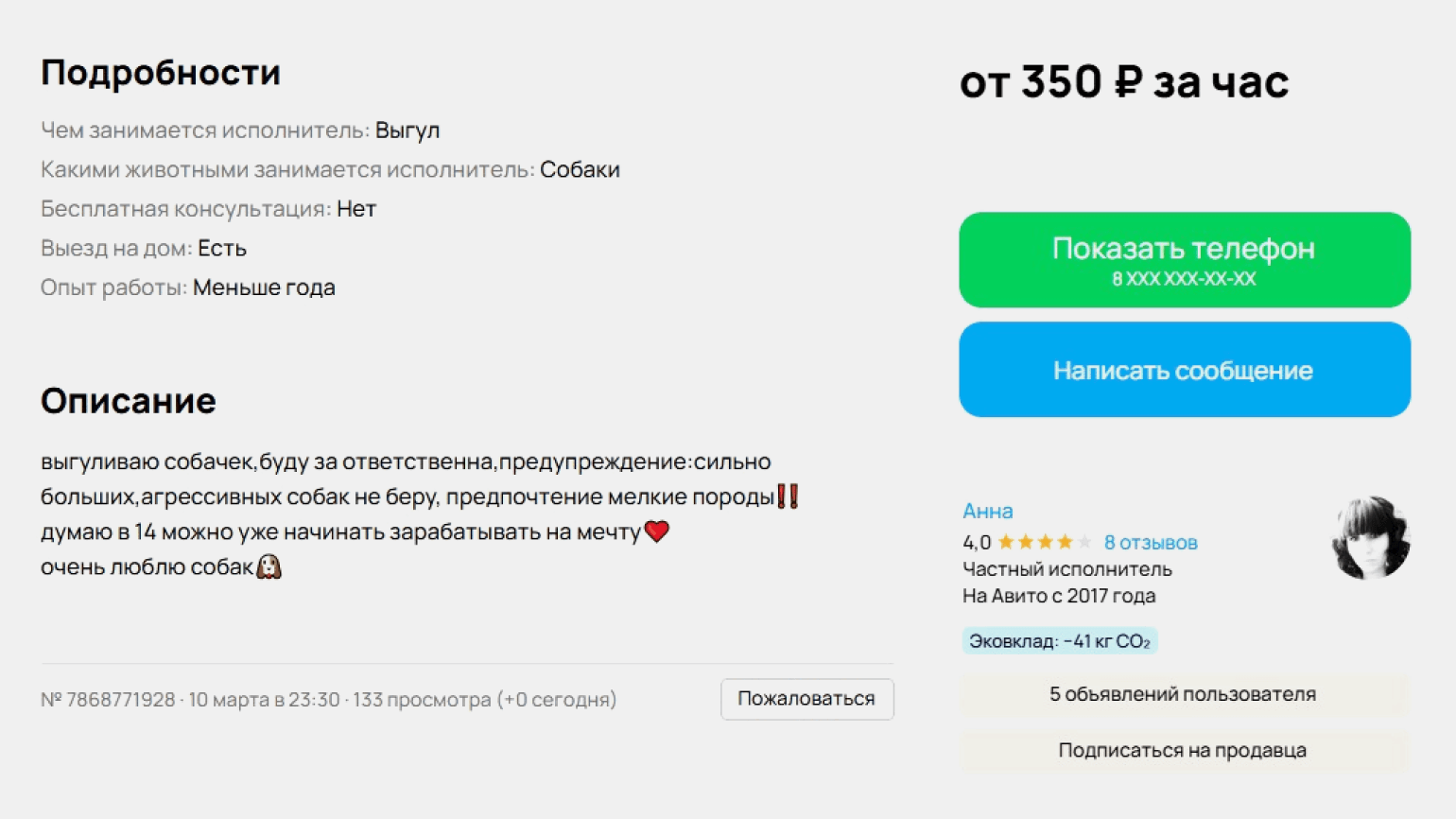Viewport: 1456px width, 819px height.
Task: Click the seller's avatar photo
Action: [x=1370, y=537]
